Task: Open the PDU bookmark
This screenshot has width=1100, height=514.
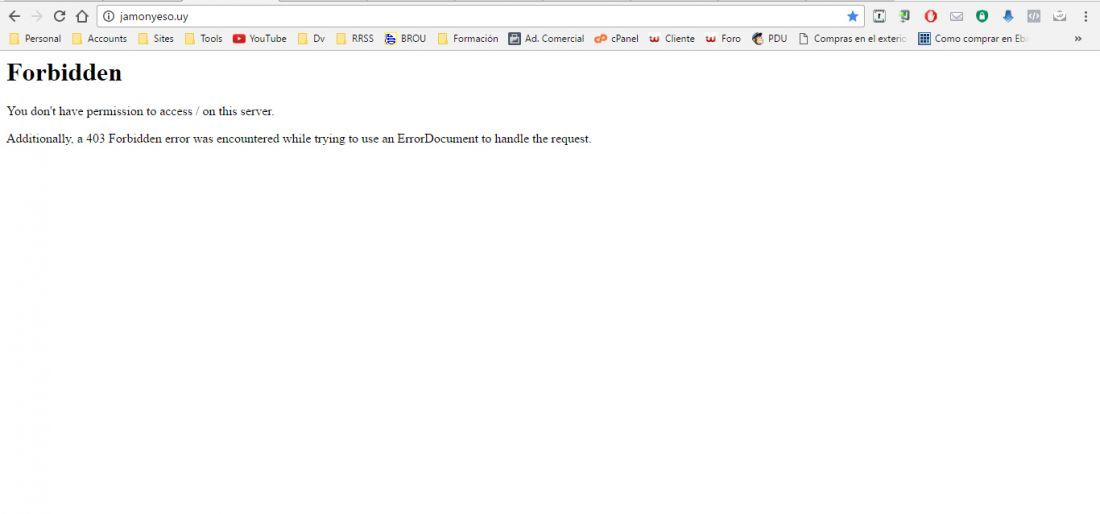Action: tap(770, 39)
